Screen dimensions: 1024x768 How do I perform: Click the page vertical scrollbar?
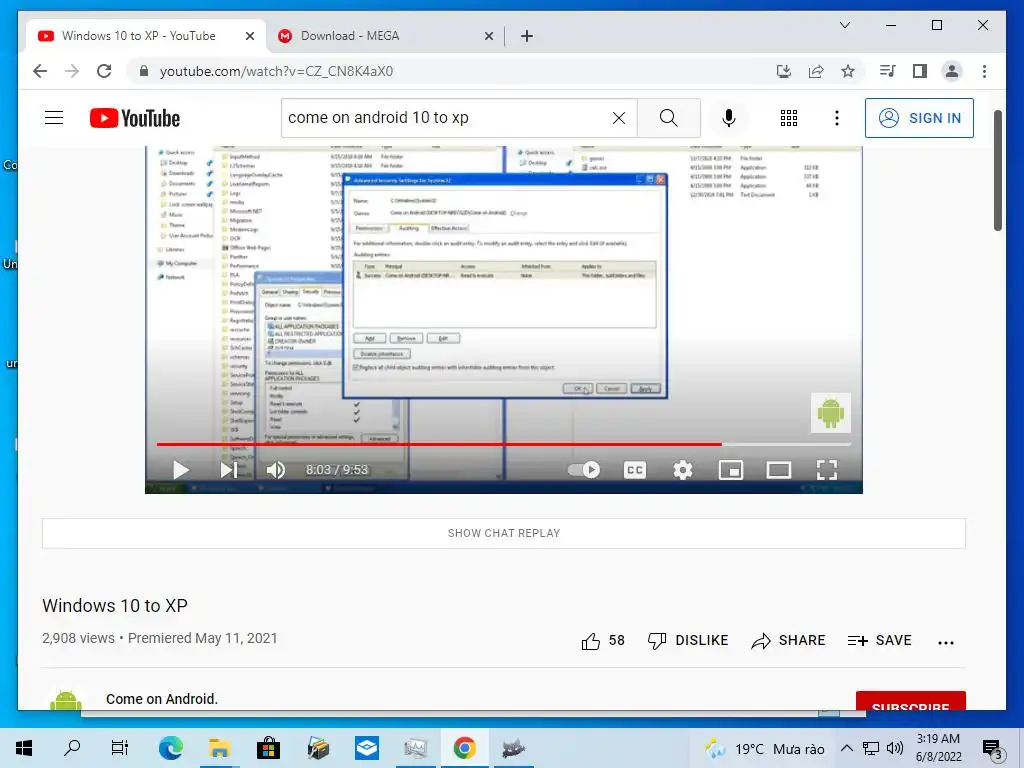(998, 170)
